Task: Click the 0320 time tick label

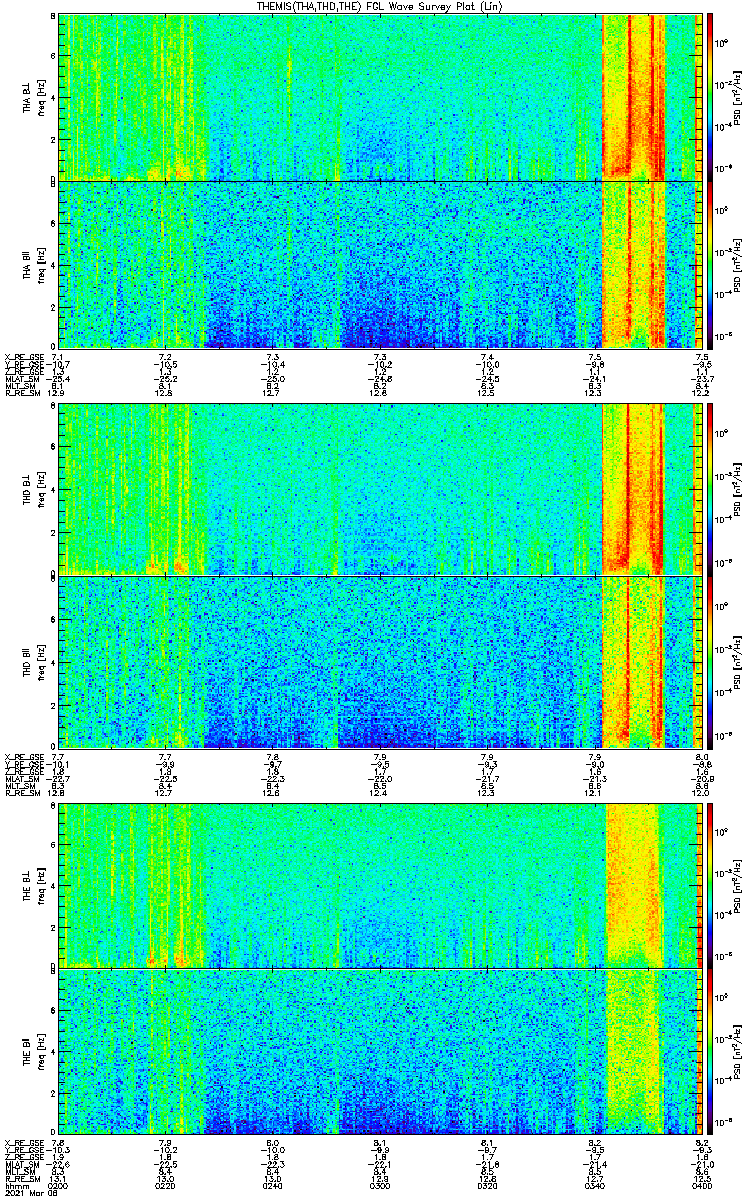Action: pos(486,1186)
